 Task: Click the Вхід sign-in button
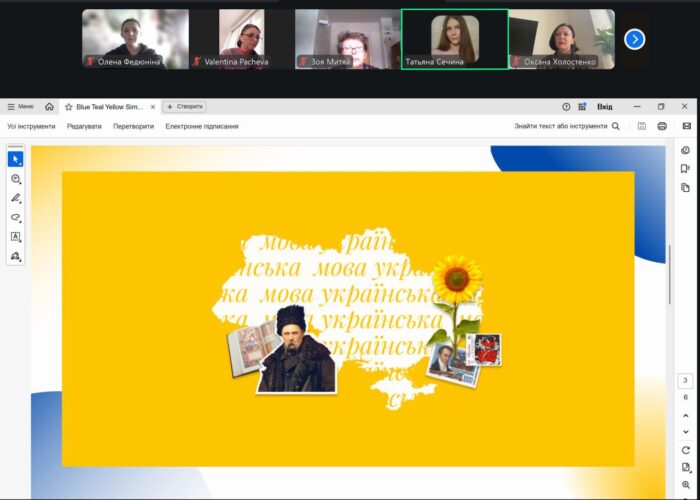(605, 106)
